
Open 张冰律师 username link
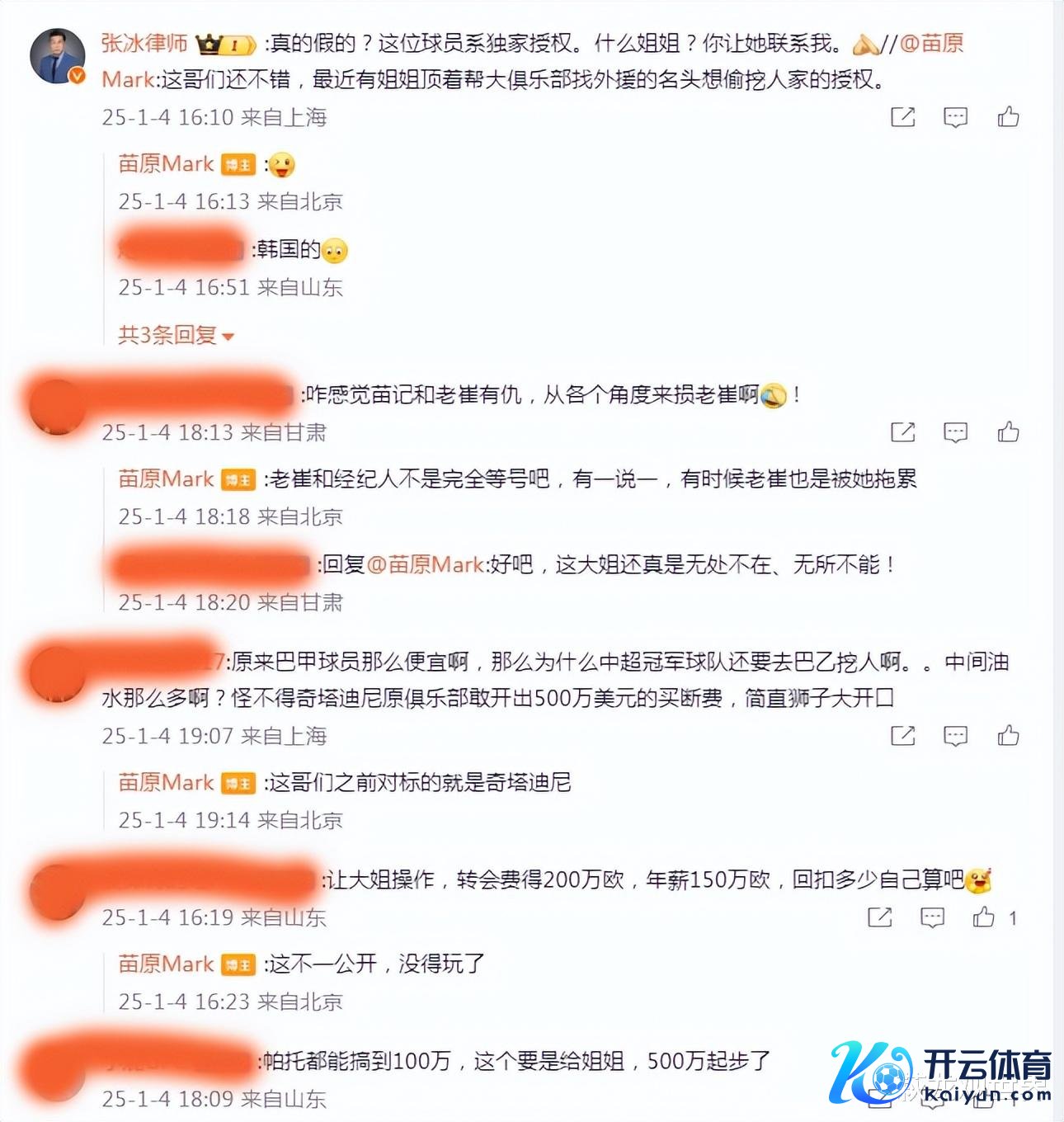coord(144,43)
